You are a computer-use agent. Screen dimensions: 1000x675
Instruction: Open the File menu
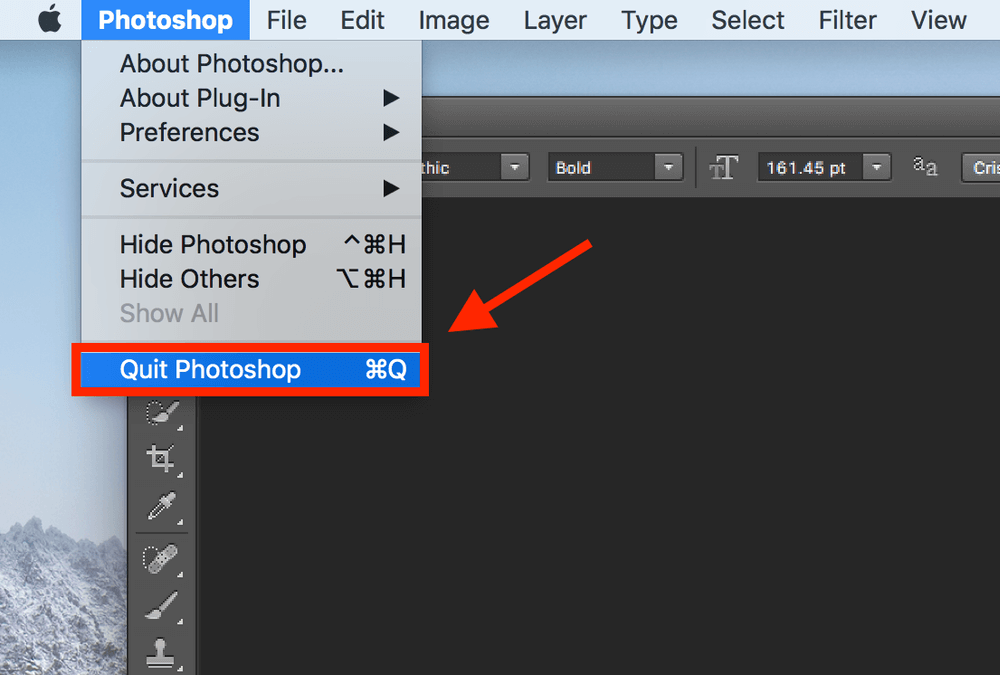point(286,20)
